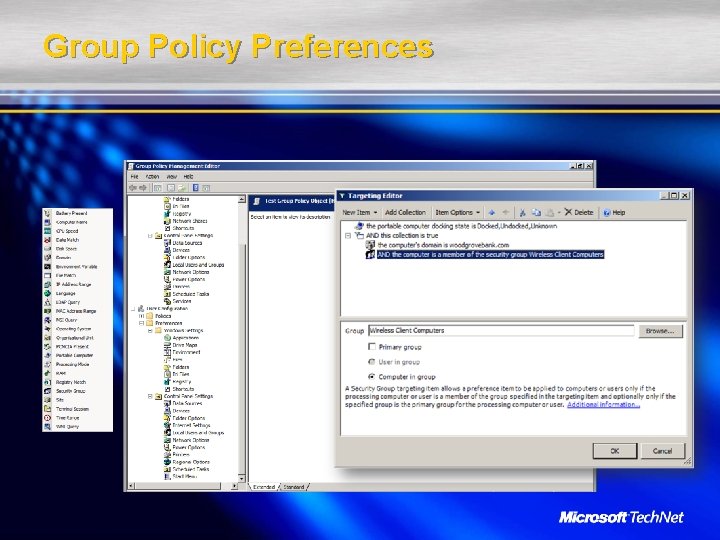Click the blue help icon in Group Policy Editor toolbar
Screen dimensions: 720x540
point(196,187)
